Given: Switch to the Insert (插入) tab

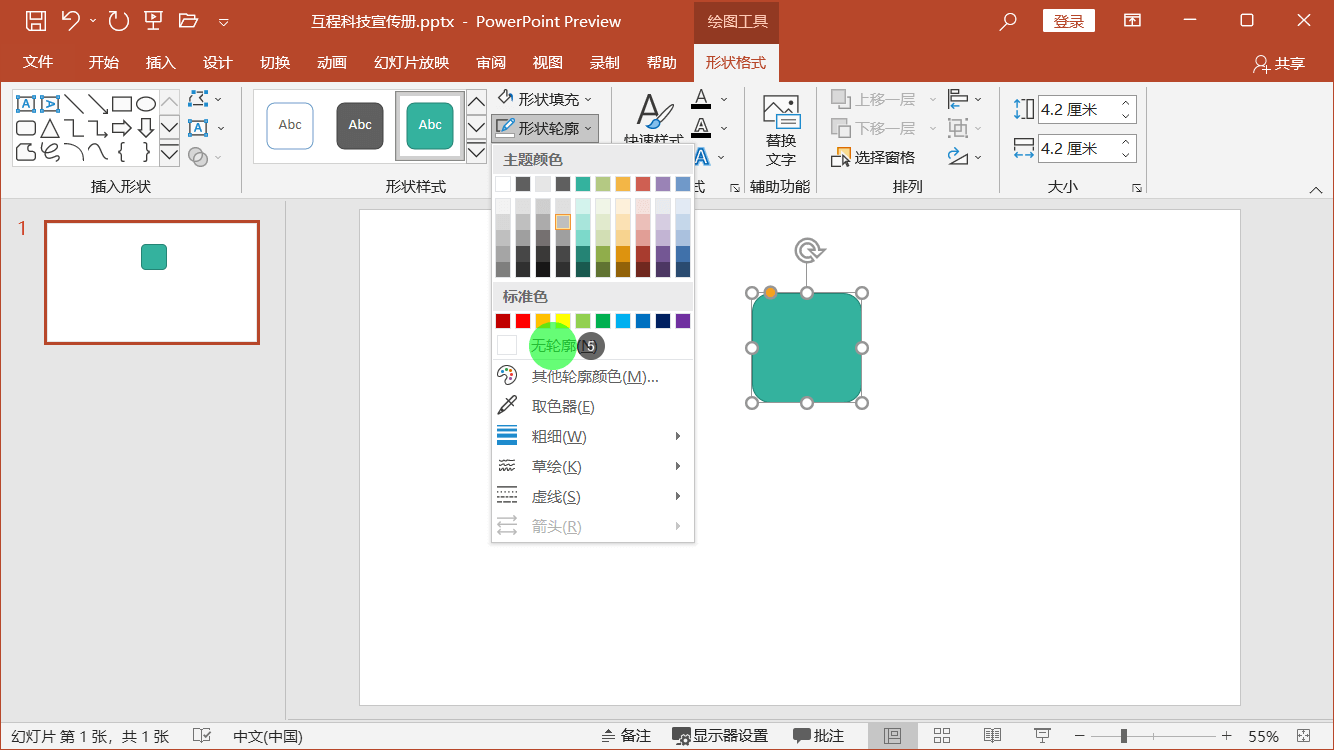Looking at the screenshot, I should 160,62.
